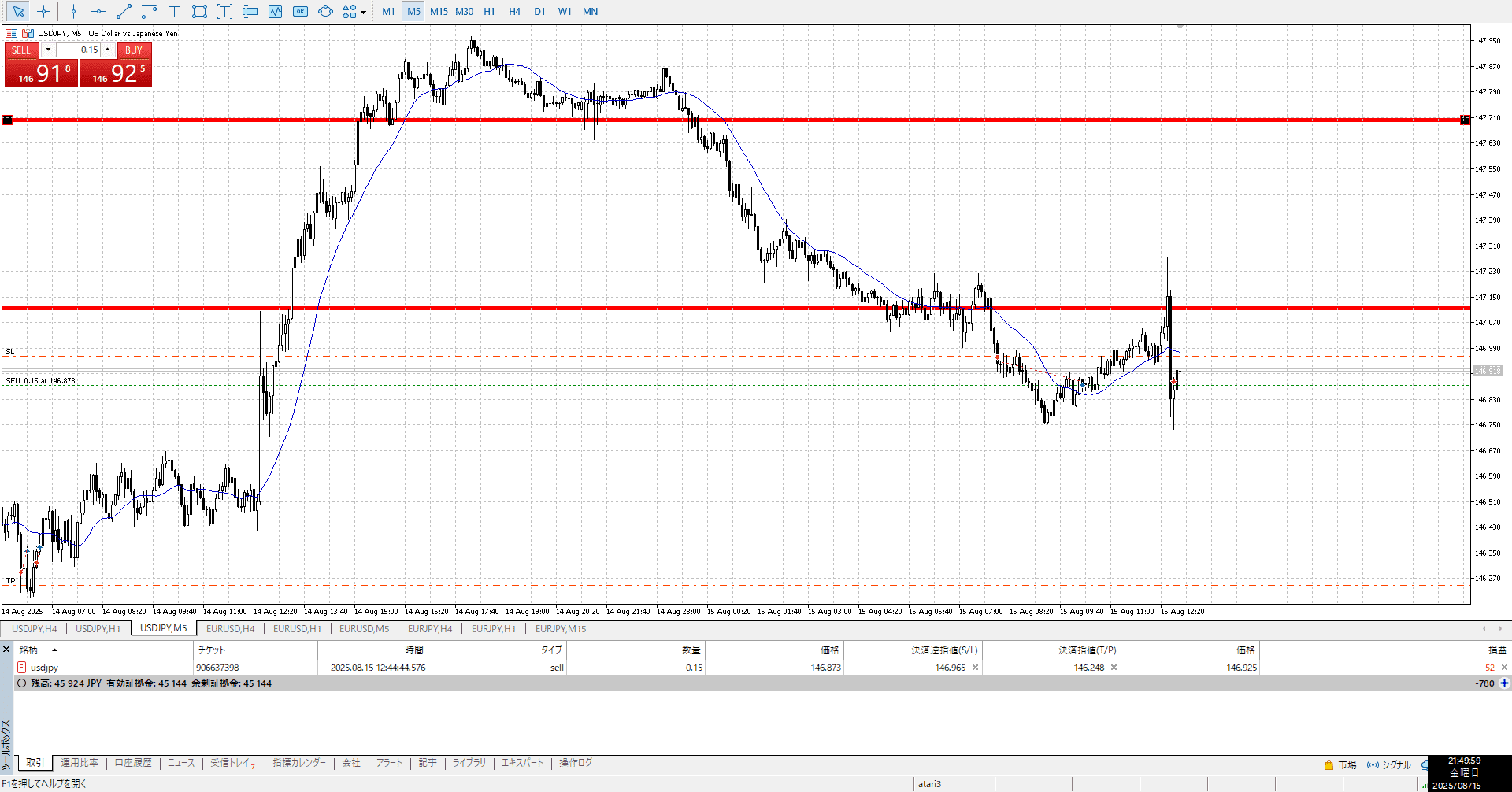This screenshot has height=792, width=1512.
Task: Collapse the balance summary row
Action: coord(21,683)
